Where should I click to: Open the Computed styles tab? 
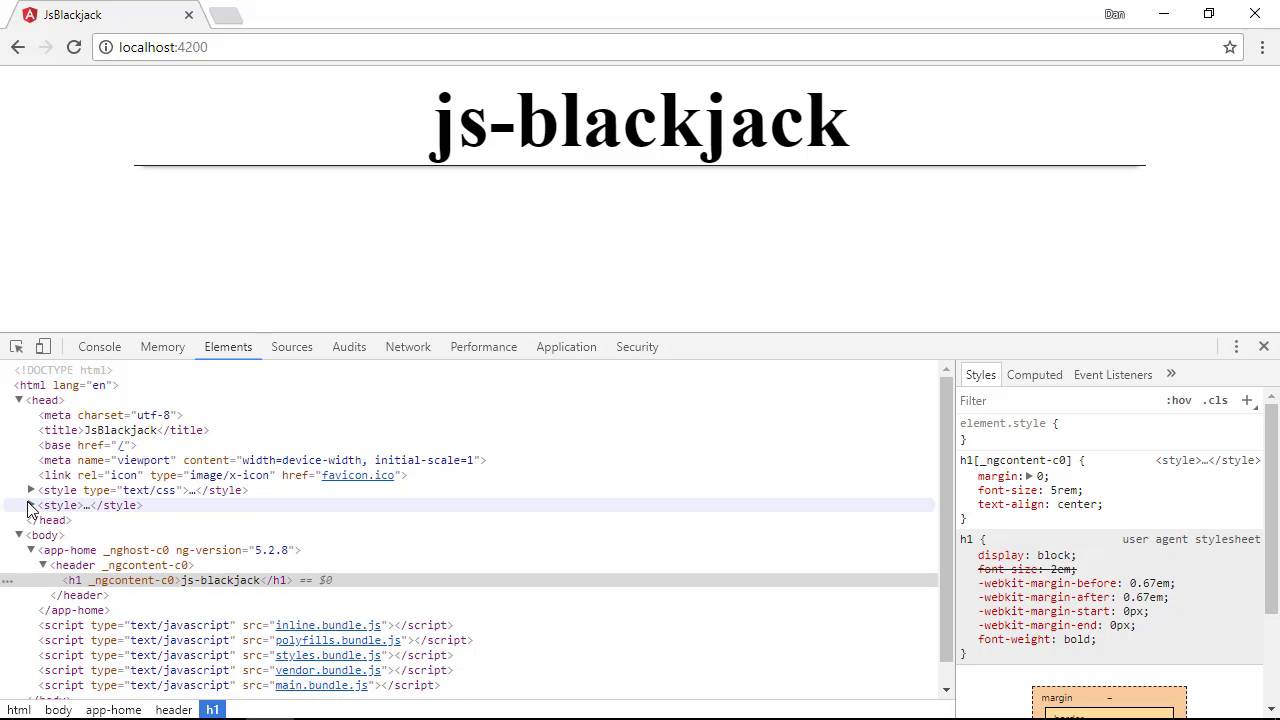(x=1035, y=374)
